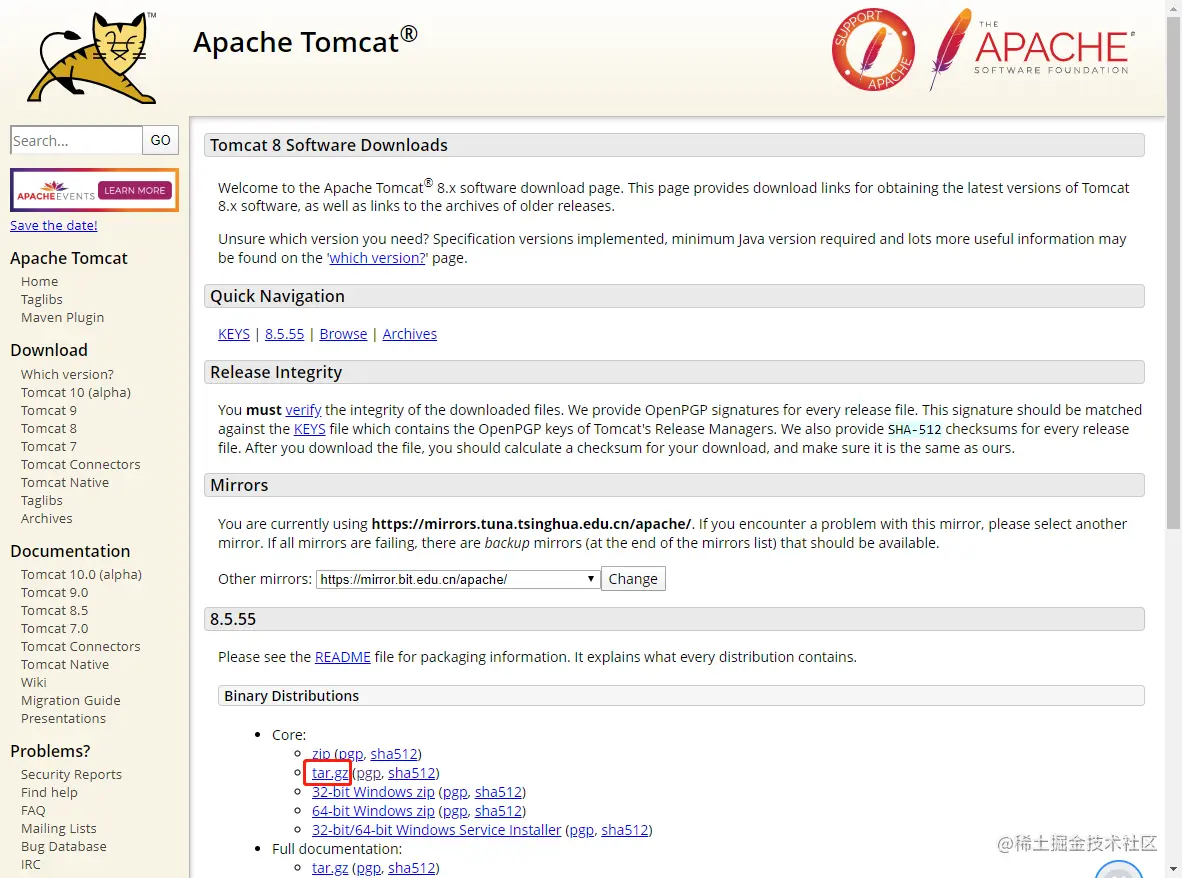Click the Apache Software Foundation feather logo
The width and height of the screenshot is (1182, 878).
(x=1032, y=50)
